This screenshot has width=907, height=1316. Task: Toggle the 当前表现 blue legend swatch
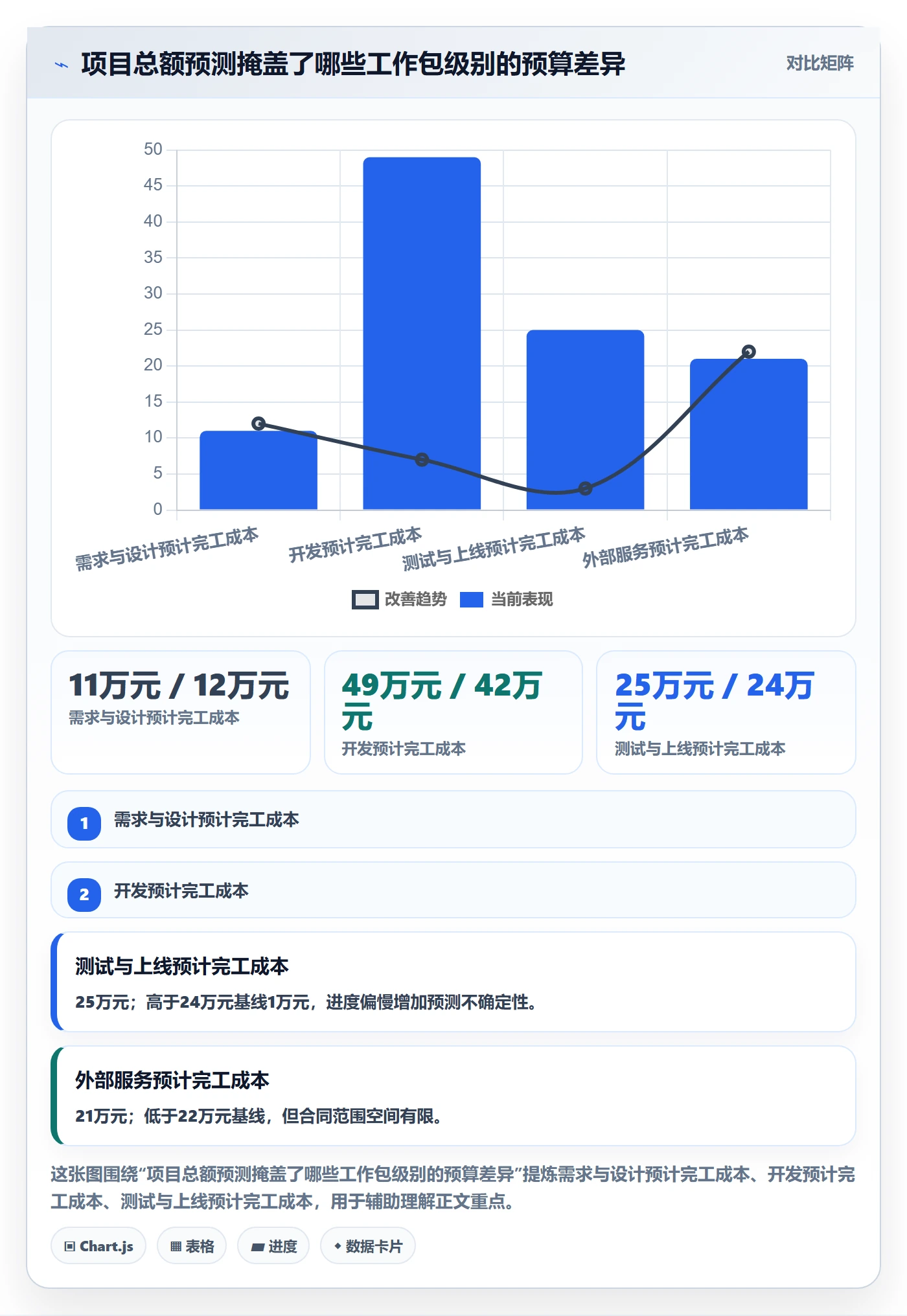(472, 600)
